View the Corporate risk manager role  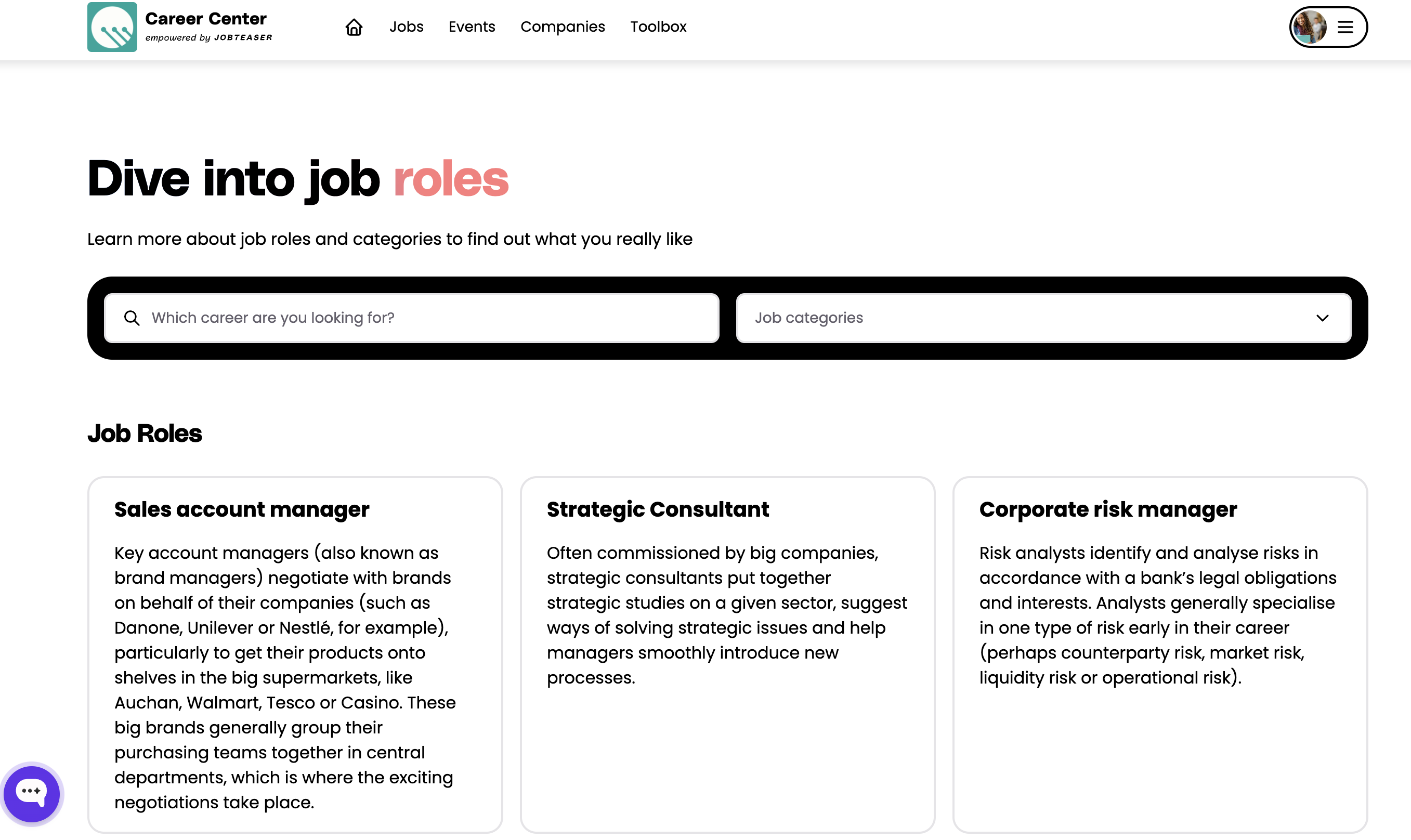coord(1107,509)
